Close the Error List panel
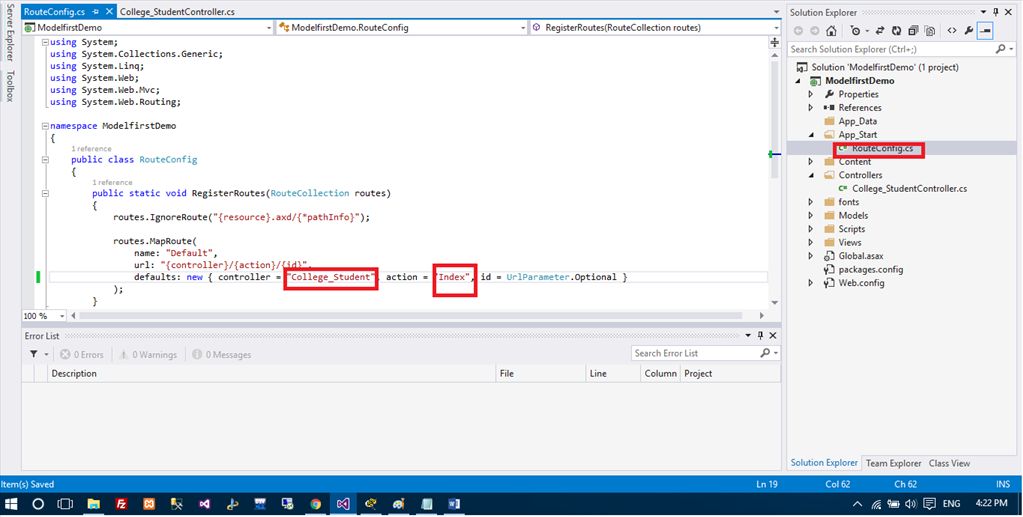 [773, 336]
